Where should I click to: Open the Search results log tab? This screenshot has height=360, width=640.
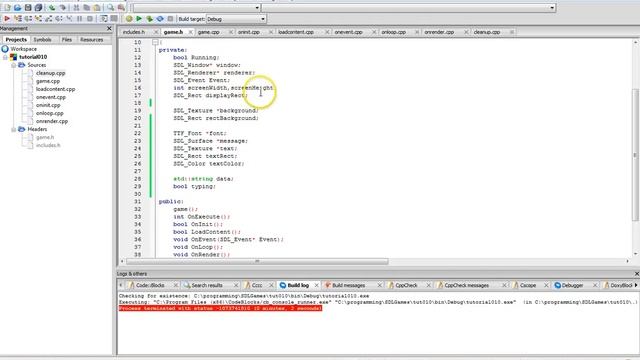coord(207,285)
